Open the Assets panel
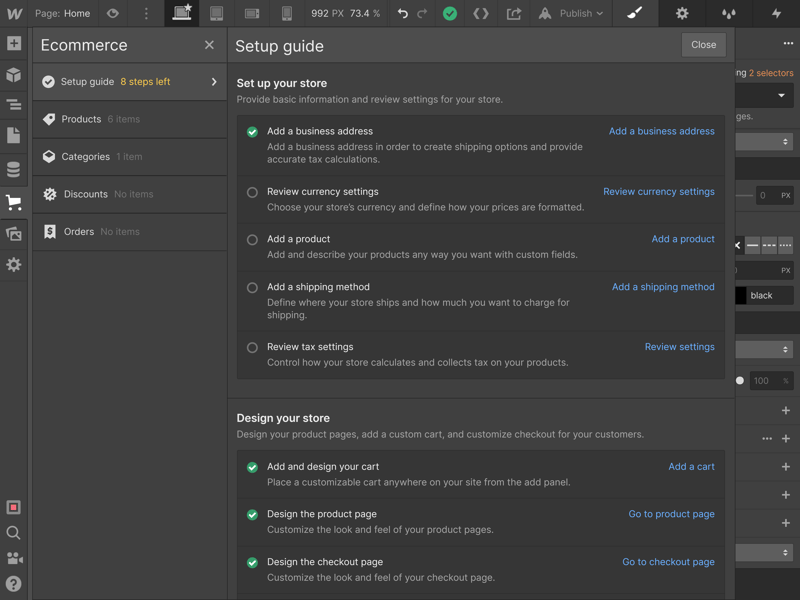Image resolution: width=800 pixels, height=600 pixels. coord(14,234)
